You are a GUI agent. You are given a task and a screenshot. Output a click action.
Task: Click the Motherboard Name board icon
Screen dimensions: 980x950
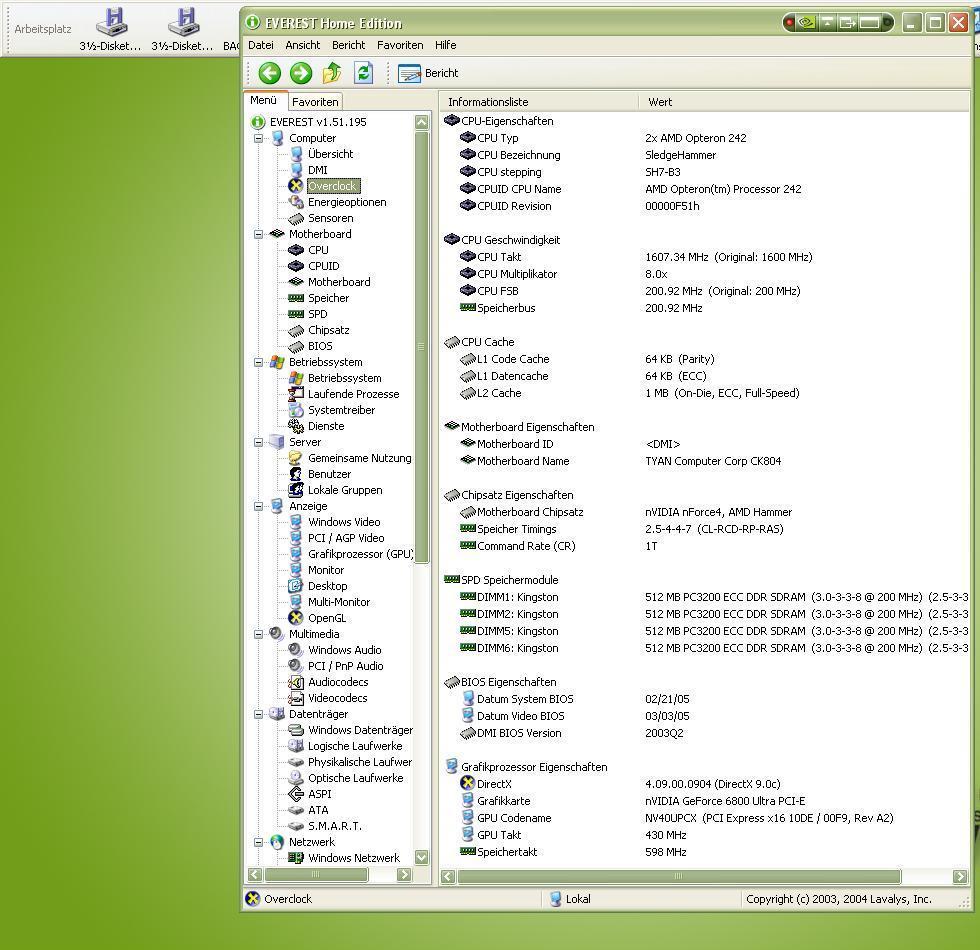click(468, 460)
